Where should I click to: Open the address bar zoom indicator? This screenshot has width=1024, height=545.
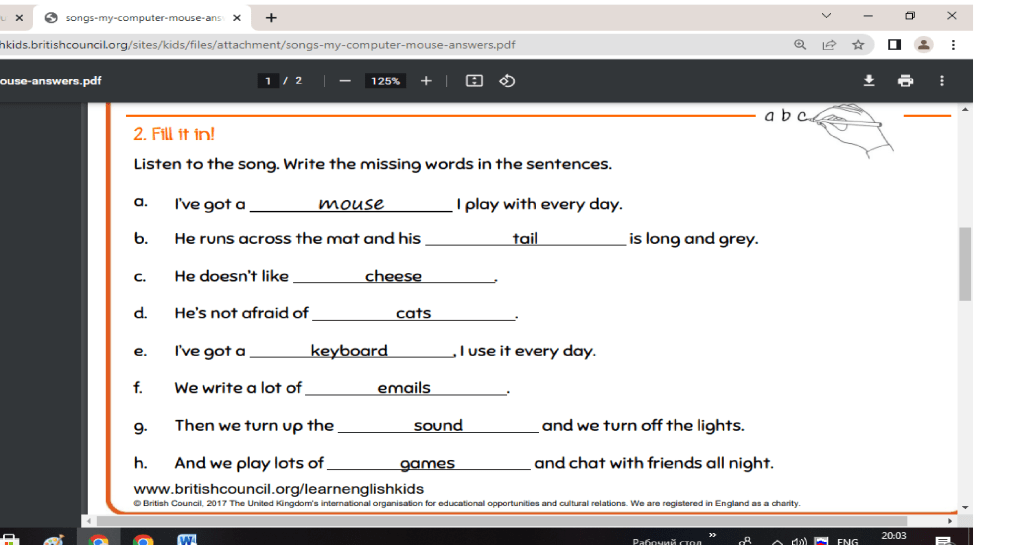(x=800, y=45)
